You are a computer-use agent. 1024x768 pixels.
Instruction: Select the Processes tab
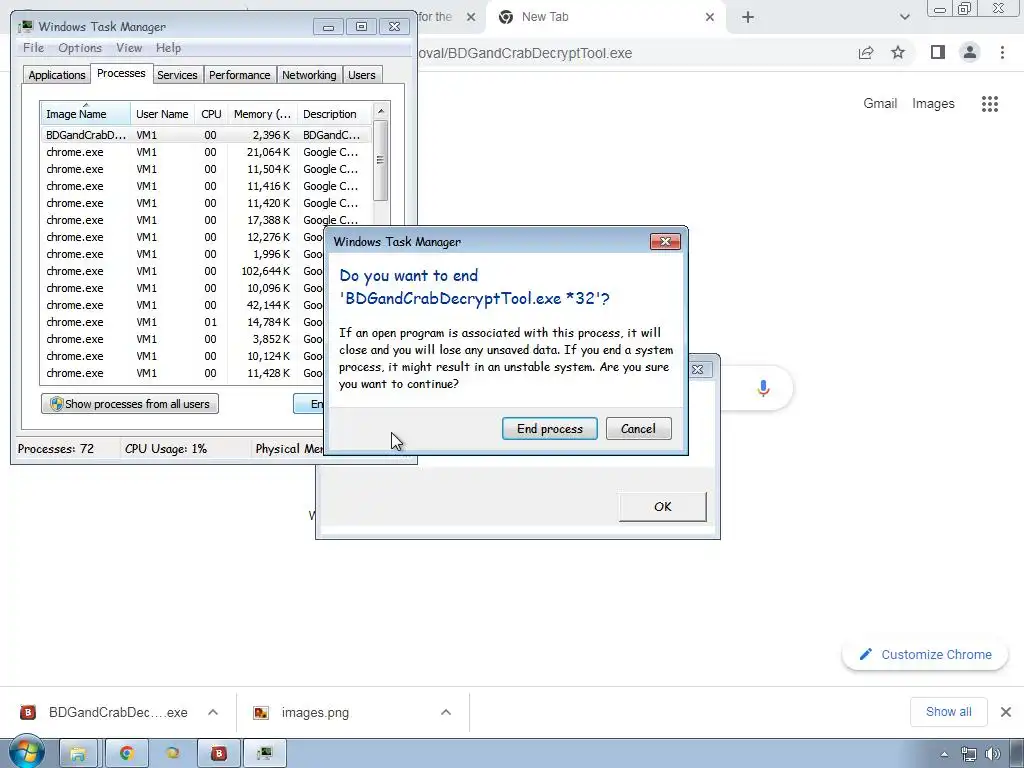click(x=121, y=73)
